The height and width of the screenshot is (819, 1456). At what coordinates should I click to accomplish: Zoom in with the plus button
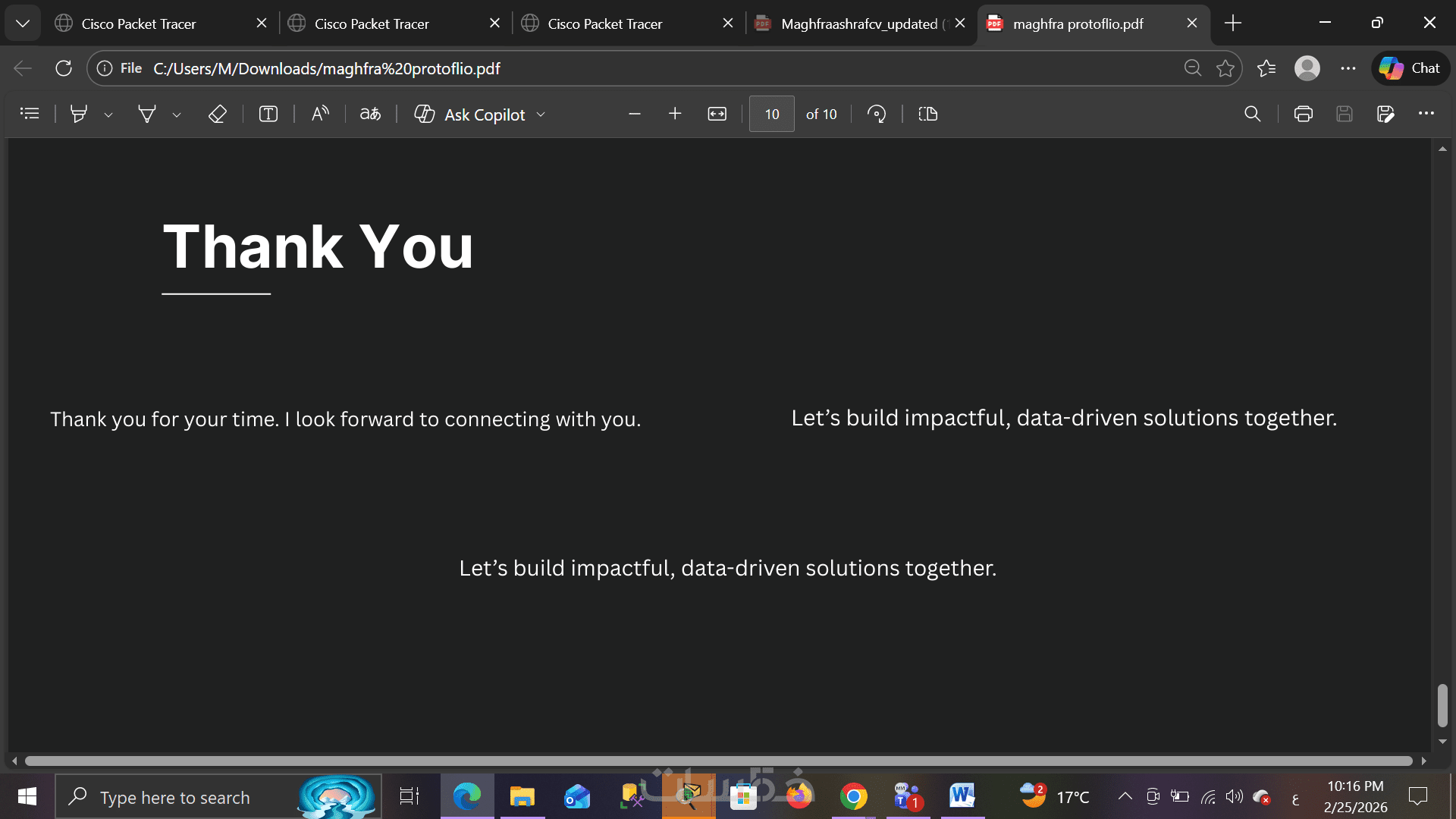(675, 114)
